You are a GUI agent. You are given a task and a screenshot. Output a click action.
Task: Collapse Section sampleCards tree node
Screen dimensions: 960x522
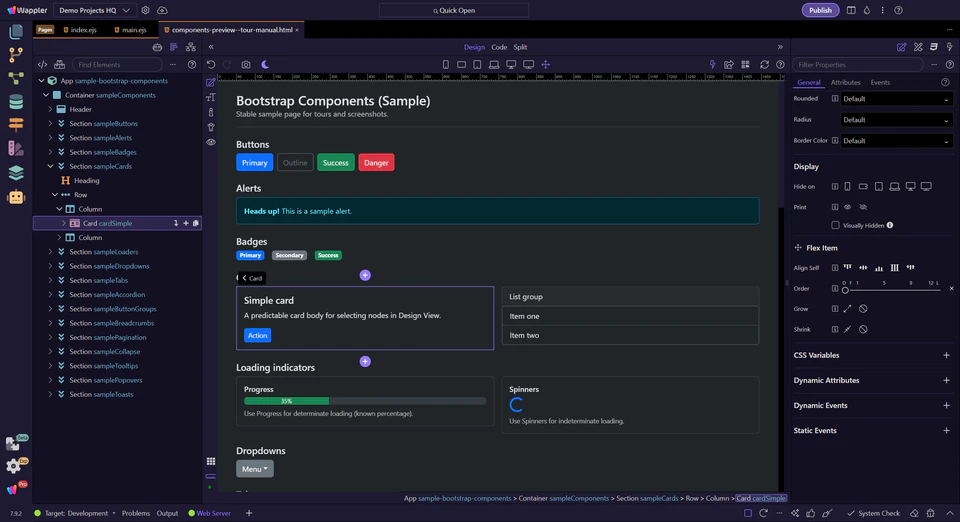click(50, 166)
